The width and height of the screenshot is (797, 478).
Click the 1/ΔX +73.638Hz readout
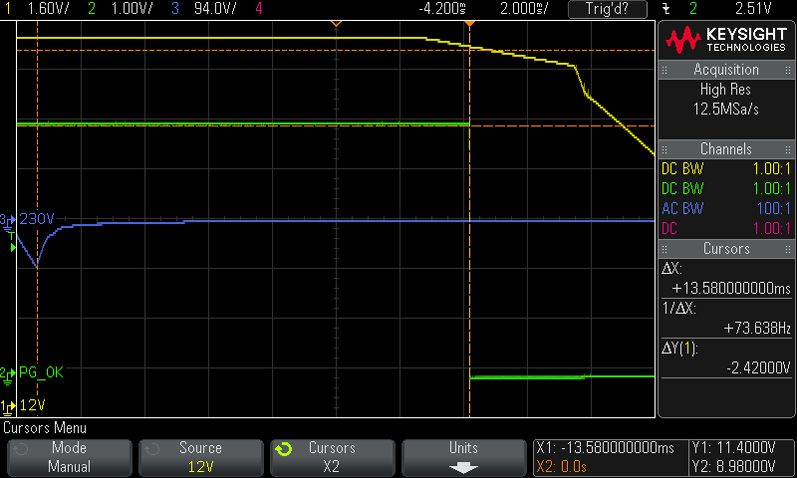726,319
